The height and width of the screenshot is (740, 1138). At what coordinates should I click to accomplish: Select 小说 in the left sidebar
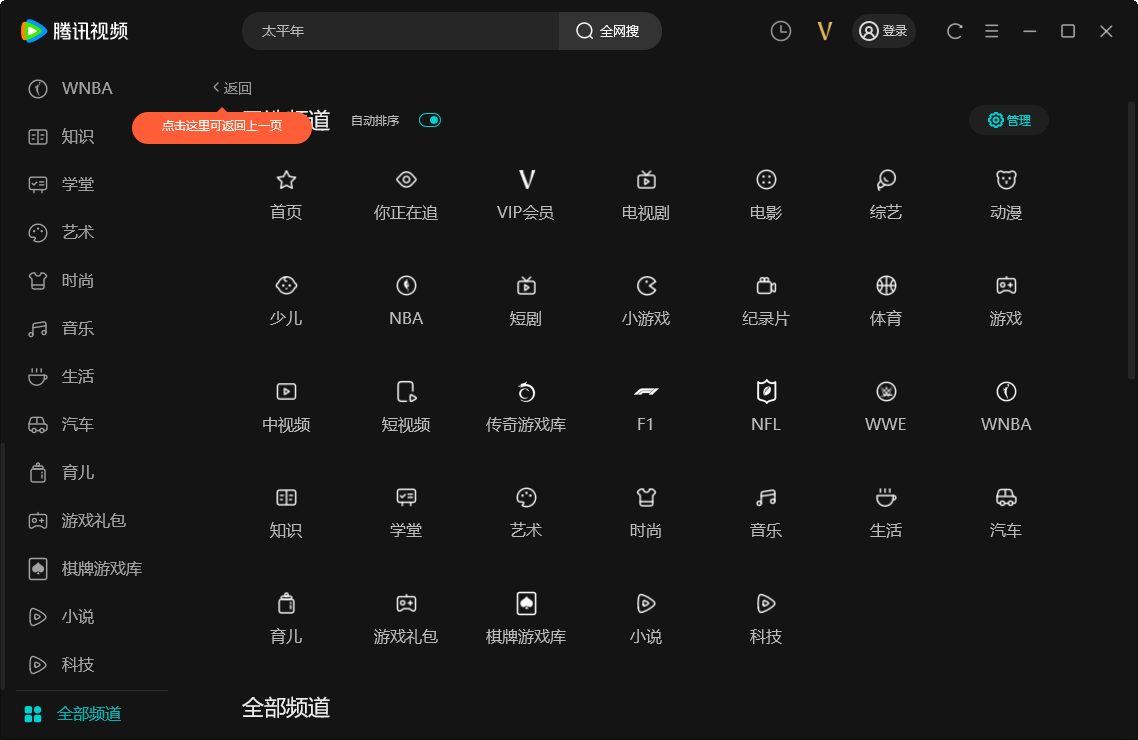click(x=77, y=616)
